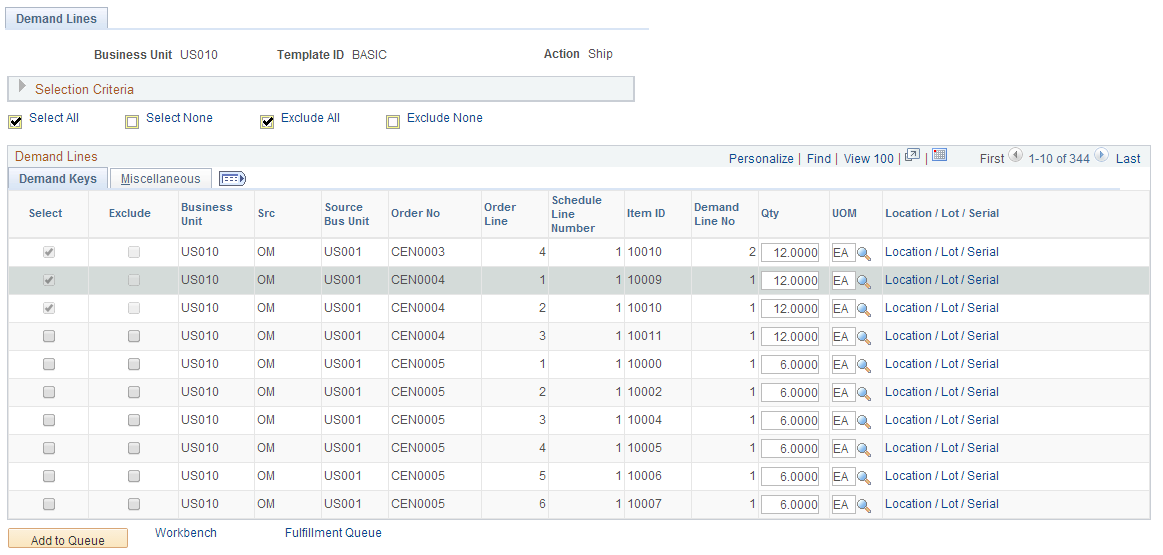Click the Qty field for item 10000

tap(790, 365)
